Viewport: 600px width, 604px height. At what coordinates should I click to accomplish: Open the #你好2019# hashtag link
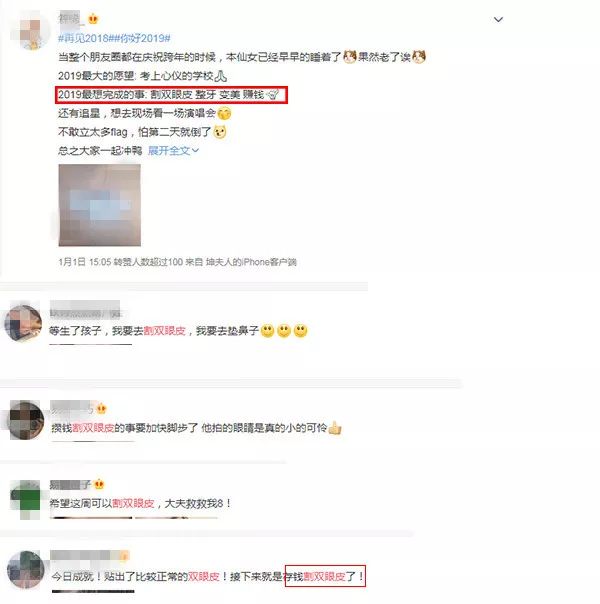pos(142,38)
